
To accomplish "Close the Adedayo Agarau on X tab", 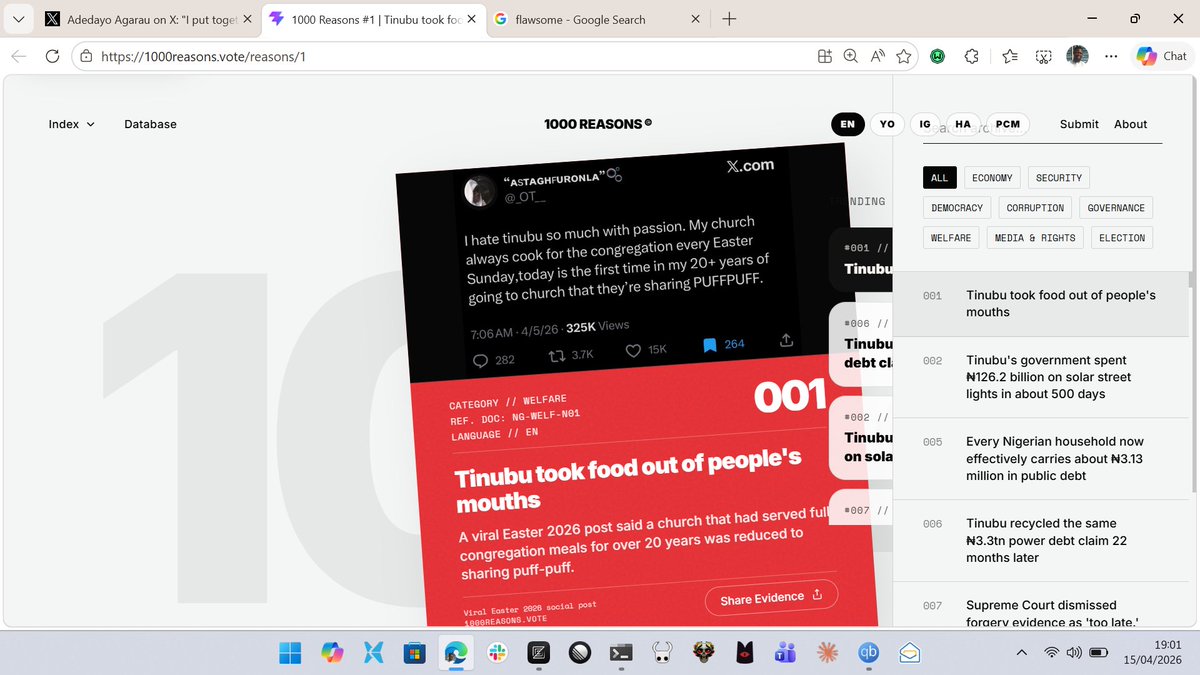I will click(248, 19).
